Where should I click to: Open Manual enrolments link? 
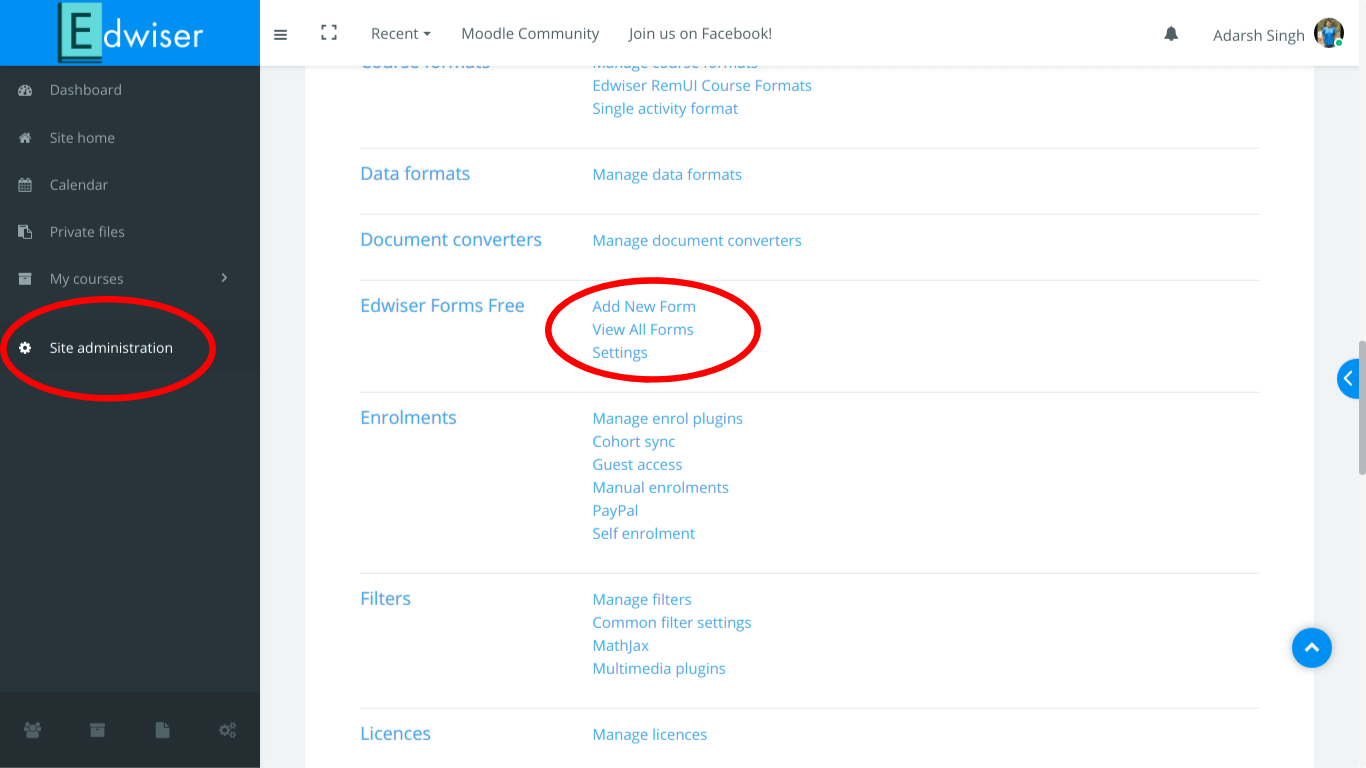click(x=661, y=488)
